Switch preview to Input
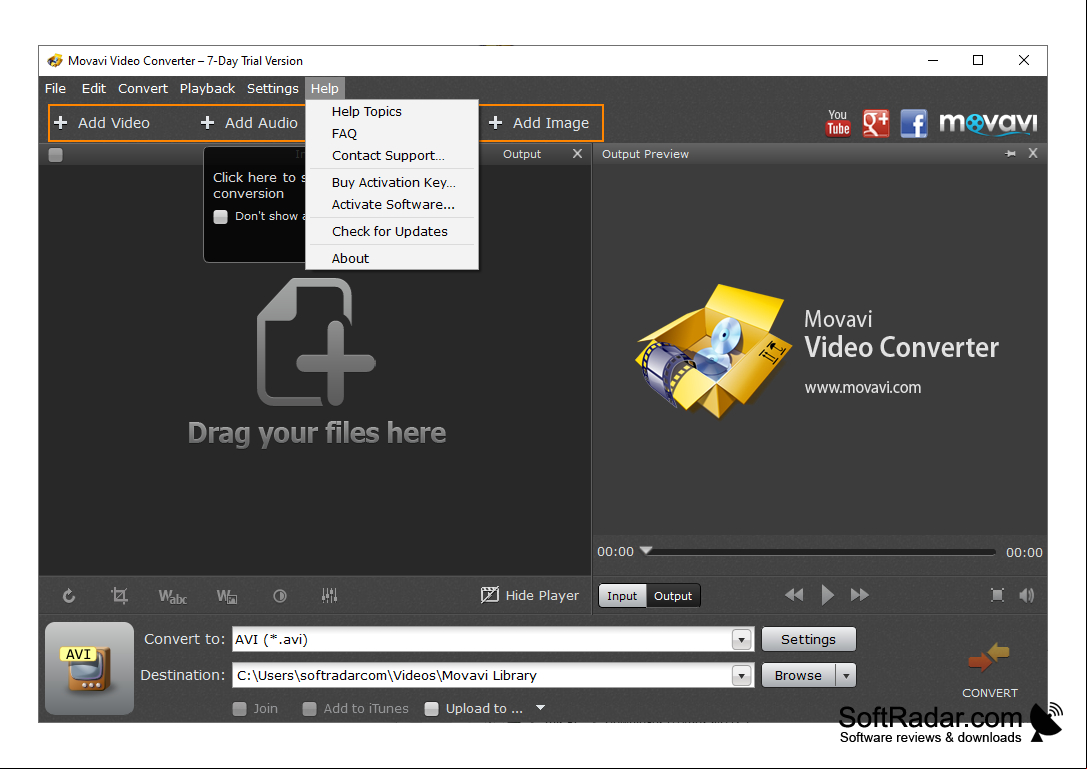Viewport: 1087px width, 769px height. point(622,596)
